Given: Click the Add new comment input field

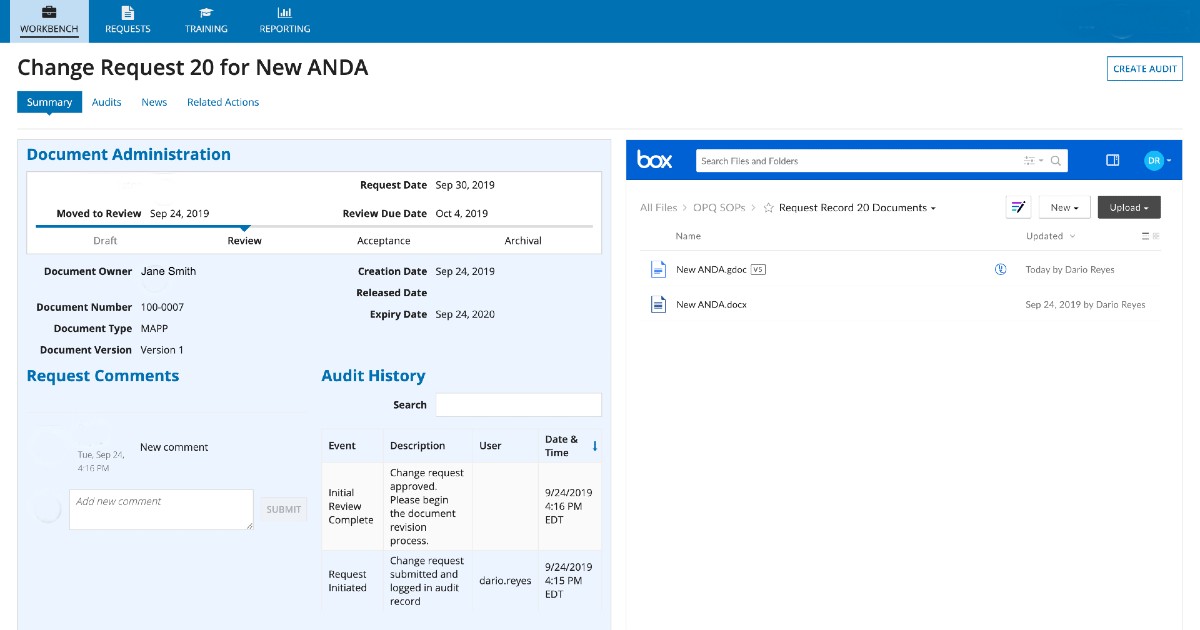Looking at the screenshot, I should (160, 509).
